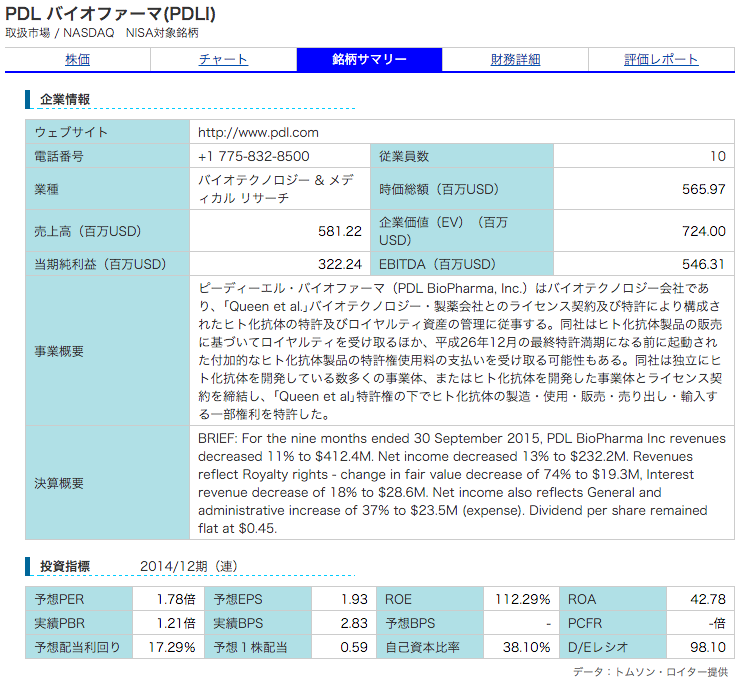Click the revenue value 581.22
Viewport: 742px width, 686px height.
coord(340,231)
